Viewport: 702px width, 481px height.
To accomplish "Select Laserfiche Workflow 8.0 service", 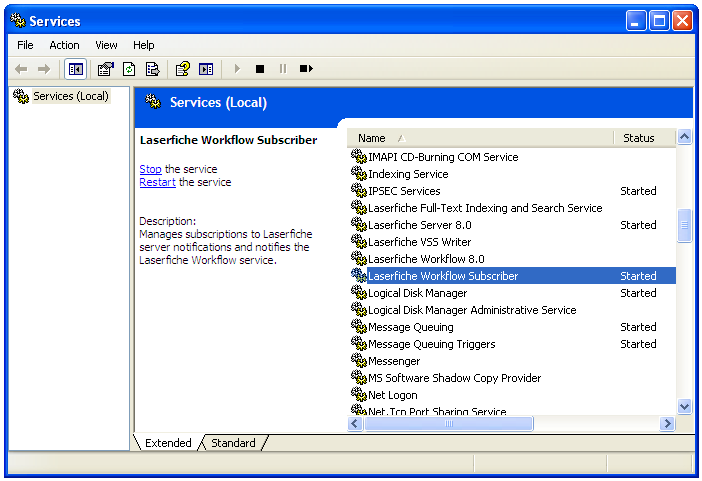I will click(426, 259).
